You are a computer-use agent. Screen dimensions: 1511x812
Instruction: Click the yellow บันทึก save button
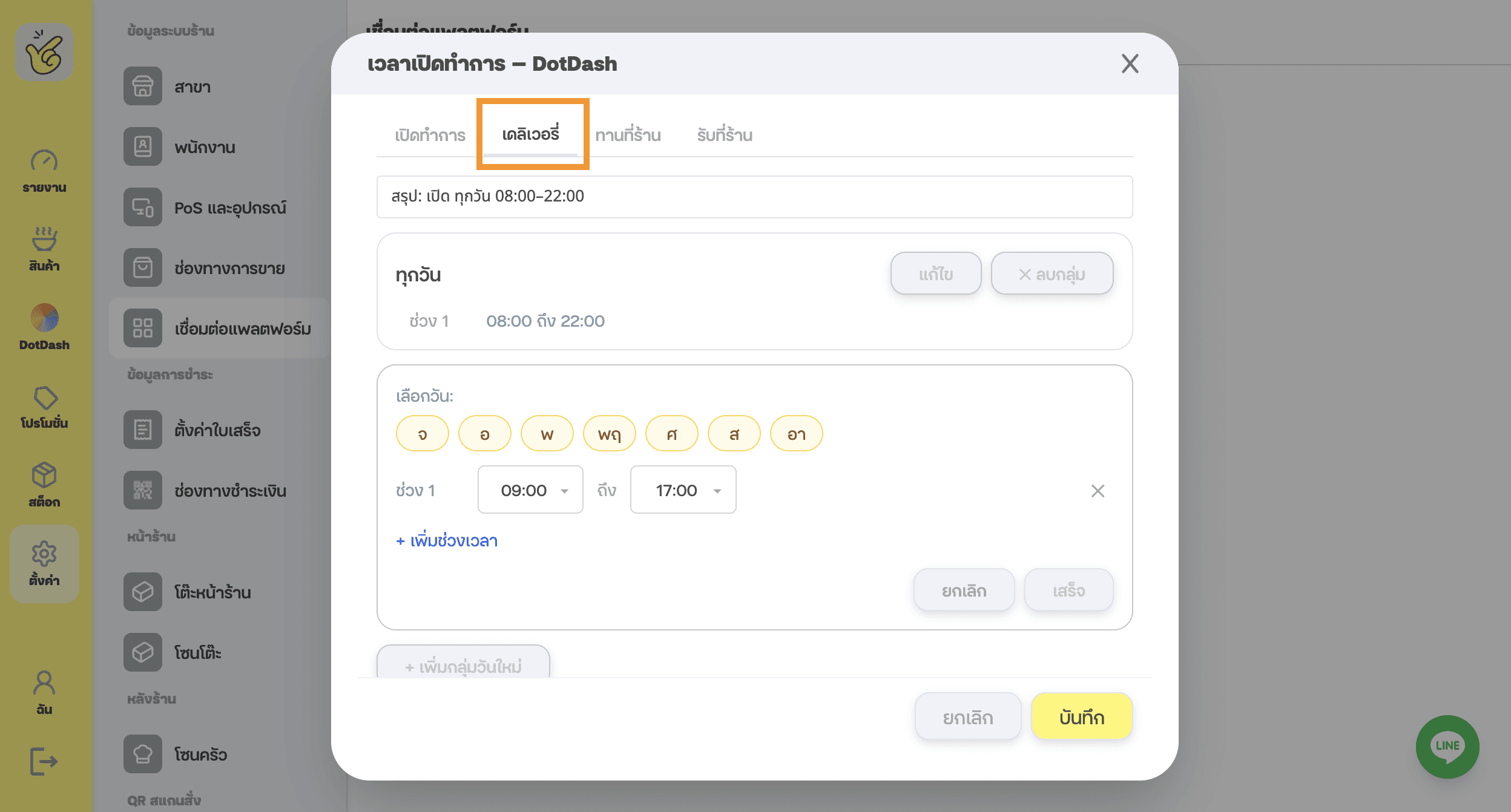coord(1082,717)
